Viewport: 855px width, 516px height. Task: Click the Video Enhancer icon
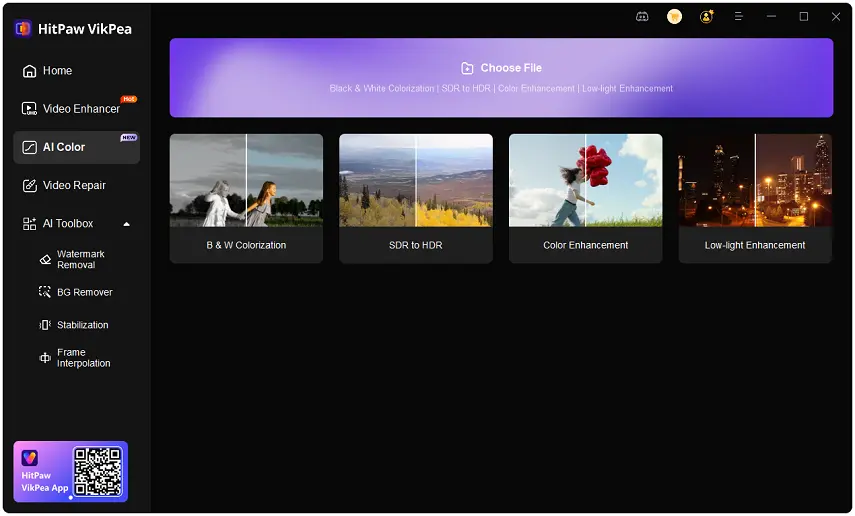pos(29,109)
